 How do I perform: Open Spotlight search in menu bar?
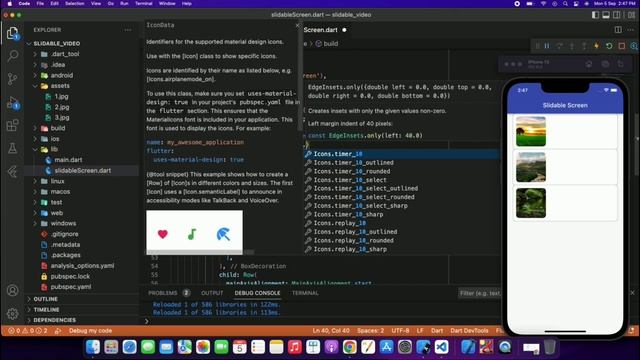565,4
